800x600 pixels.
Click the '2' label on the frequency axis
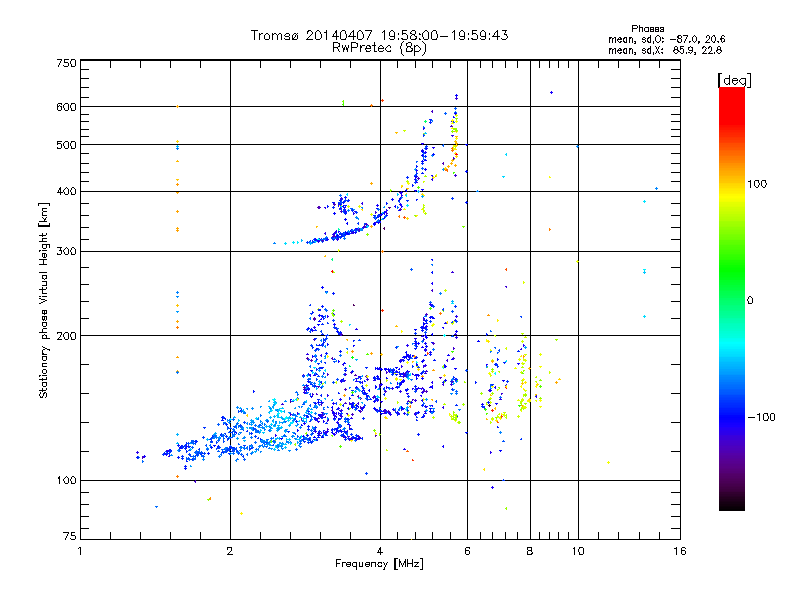[x=230, y=551]
